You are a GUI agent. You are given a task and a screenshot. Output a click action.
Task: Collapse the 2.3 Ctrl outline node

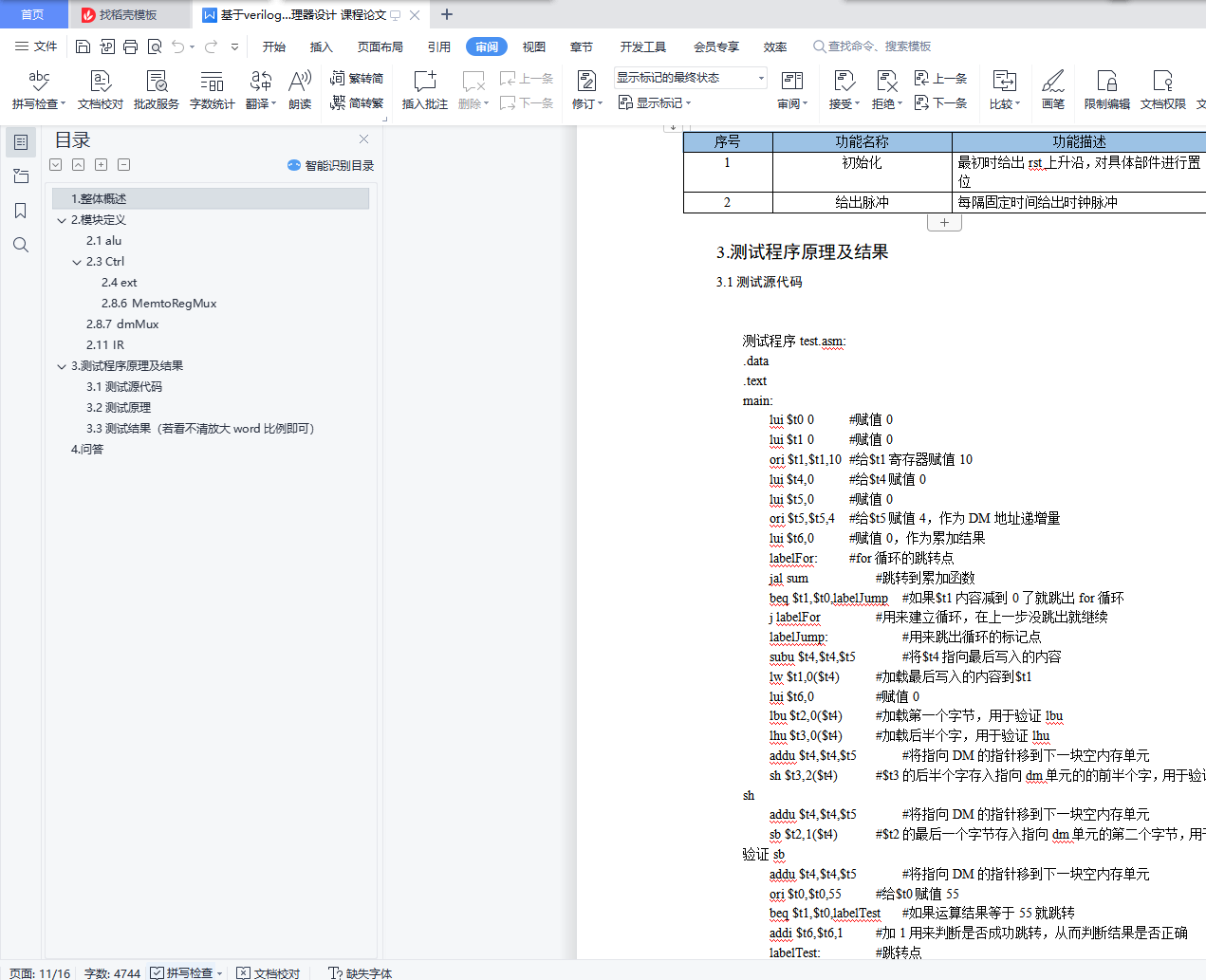pyautogui.click(x=77, y=262)
